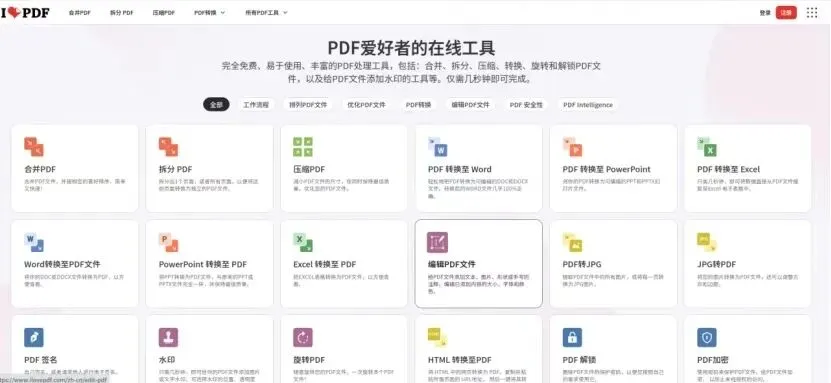Expand the PDF转换 dropdown menu

pyautogui.click(x=209, y=13)
